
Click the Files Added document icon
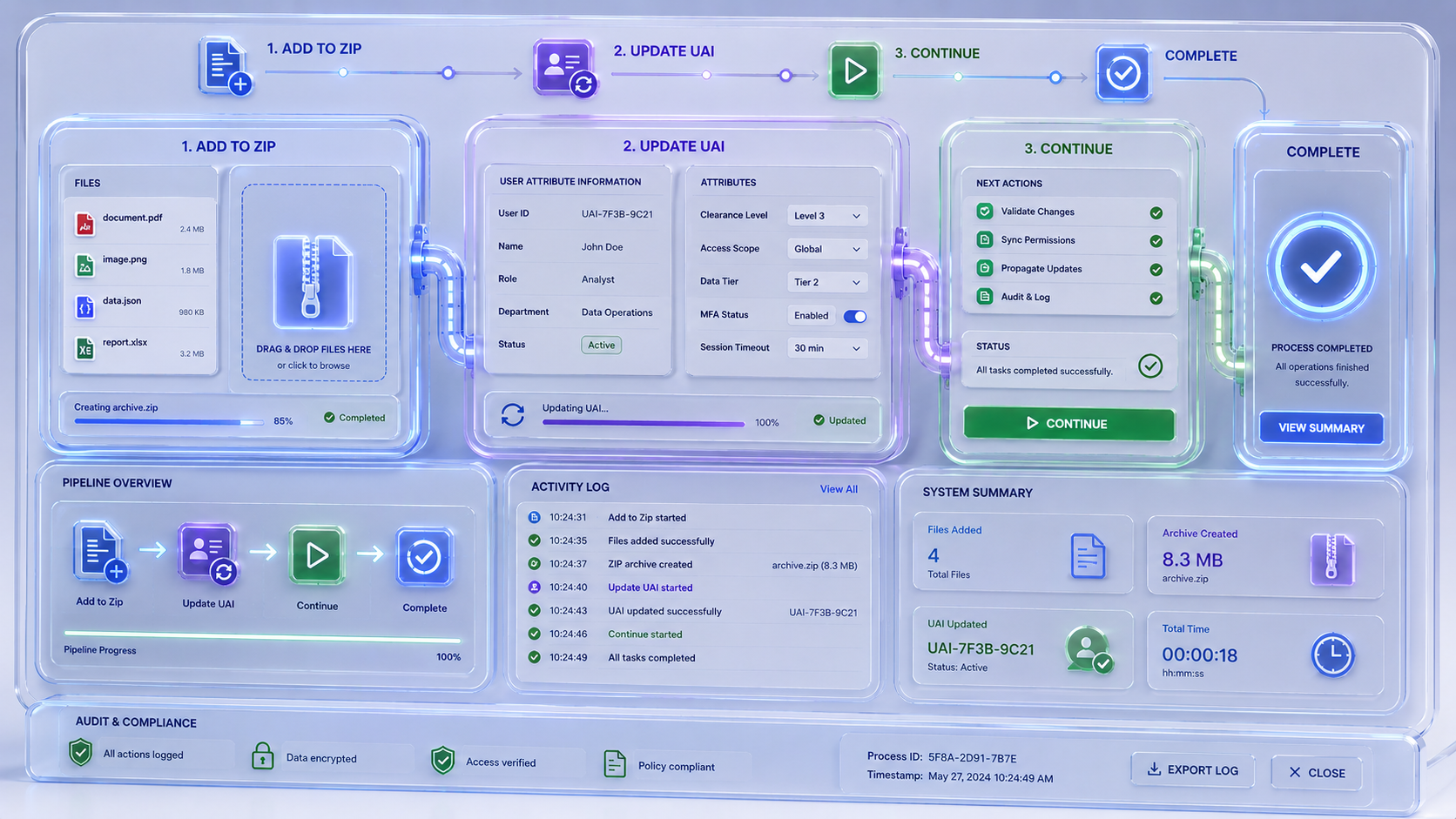[x=1088, y=556]
